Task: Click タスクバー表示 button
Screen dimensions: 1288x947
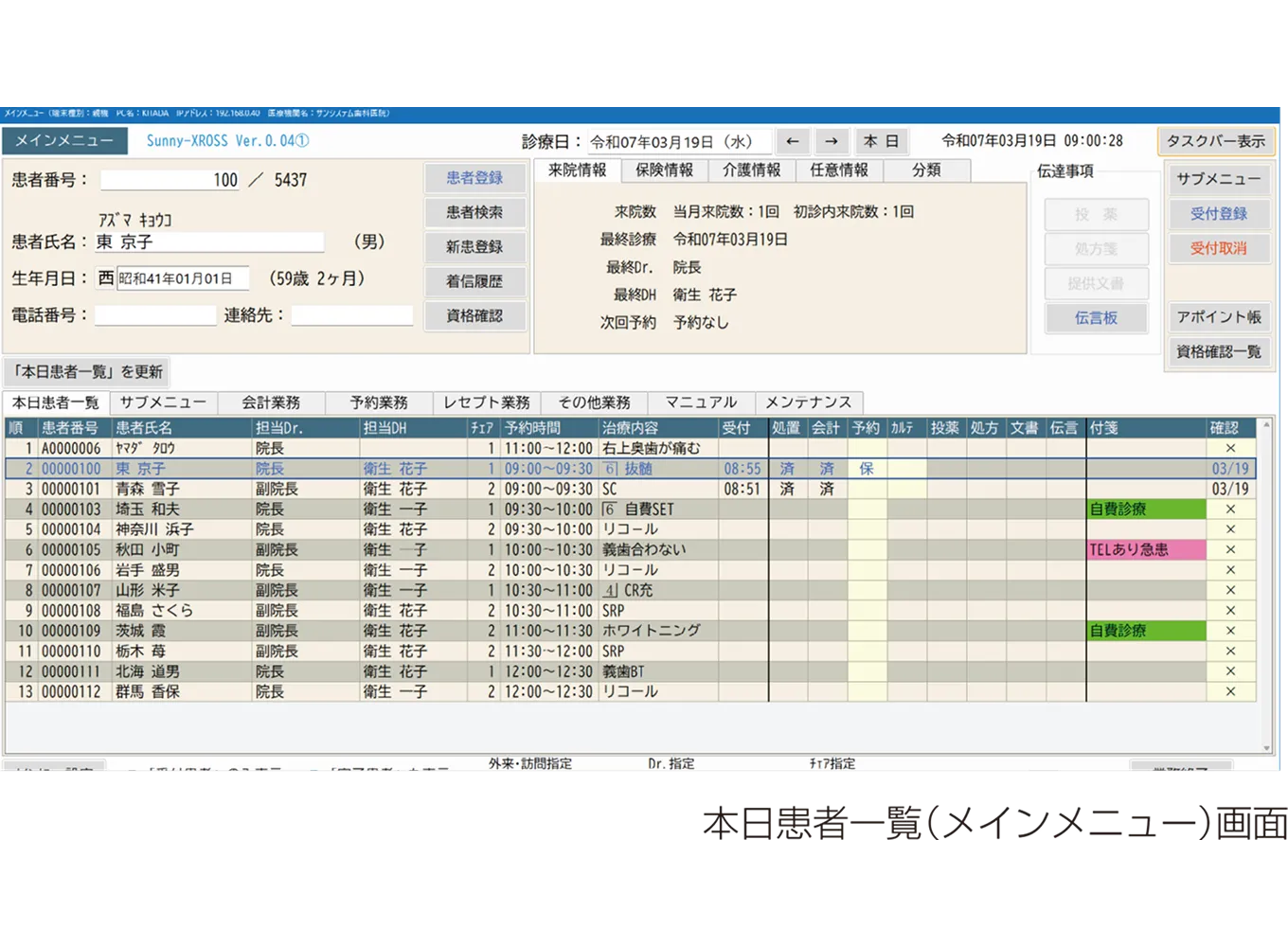Action: (x=1215, y=141)
